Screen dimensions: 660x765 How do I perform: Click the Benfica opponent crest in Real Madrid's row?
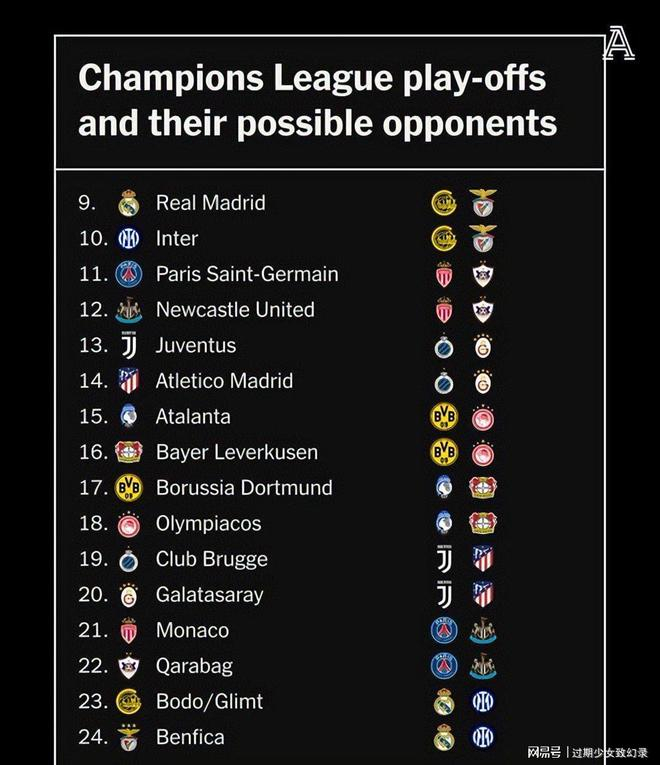[x=484, y=203]
